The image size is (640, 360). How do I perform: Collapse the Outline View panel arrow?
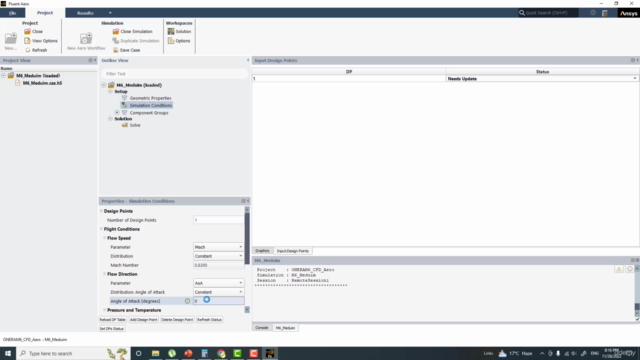pos(248,60)
